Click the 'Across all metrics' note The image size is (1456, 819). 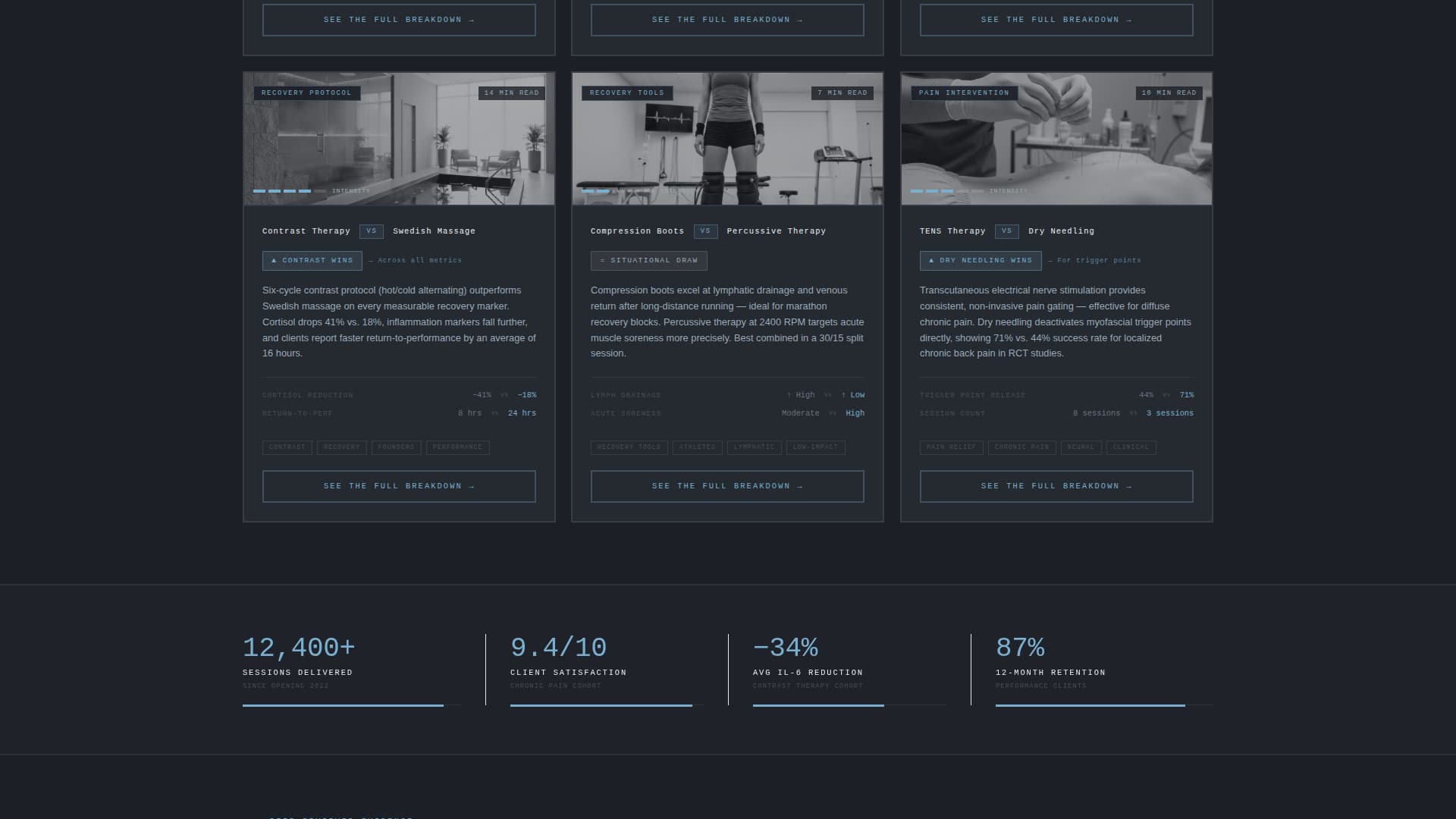pyautogui.click(x=416, y=261)
